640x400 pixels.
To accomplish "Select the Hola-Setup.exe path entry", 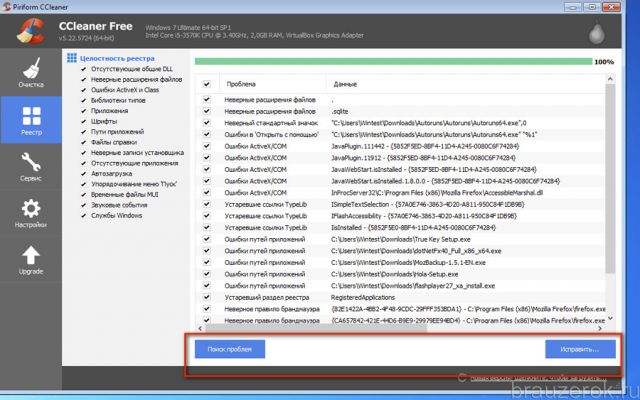I will [394, 274].
